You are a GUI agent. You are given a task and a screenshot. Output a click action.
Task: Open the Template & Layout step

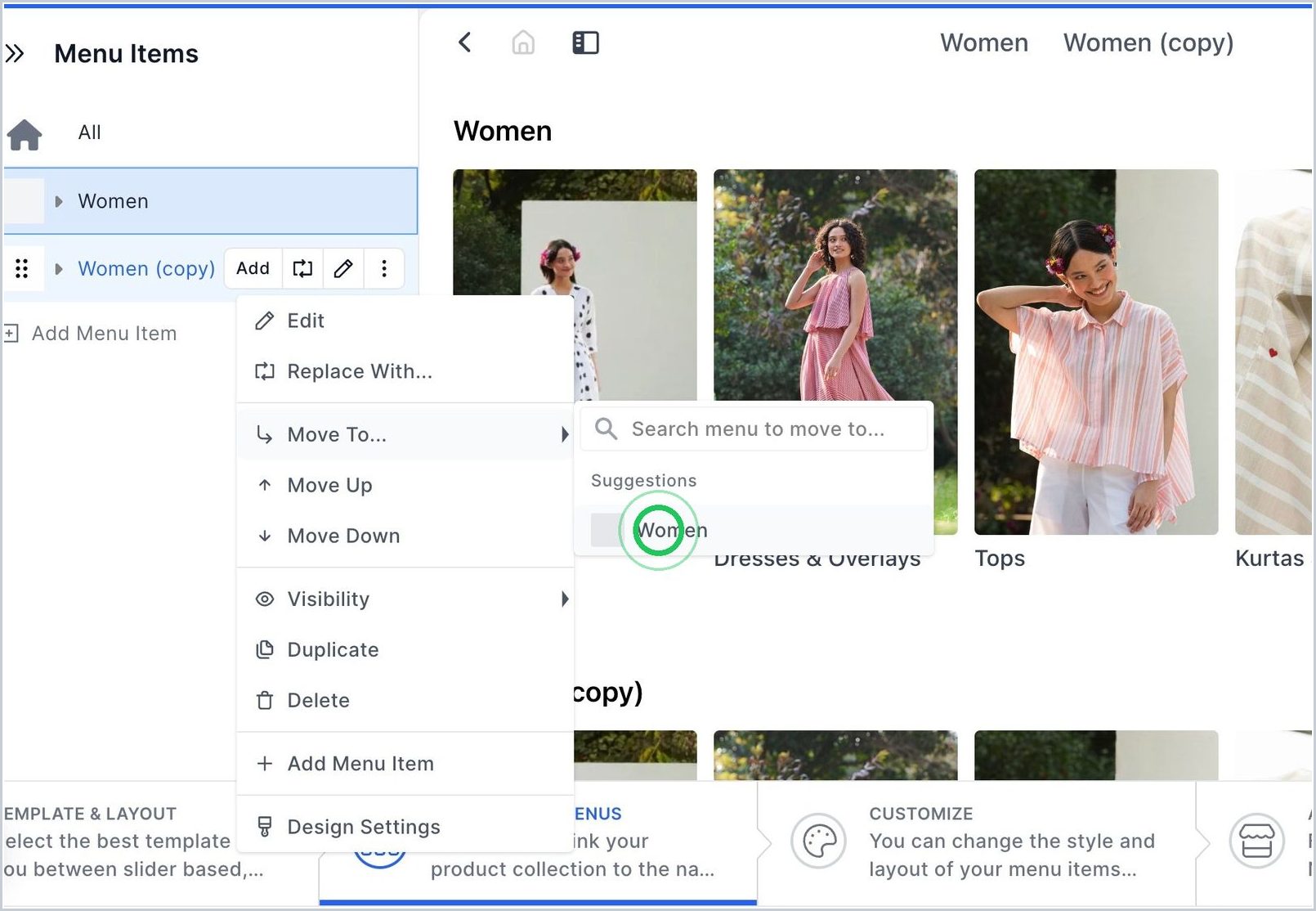[x=119, y=841]
